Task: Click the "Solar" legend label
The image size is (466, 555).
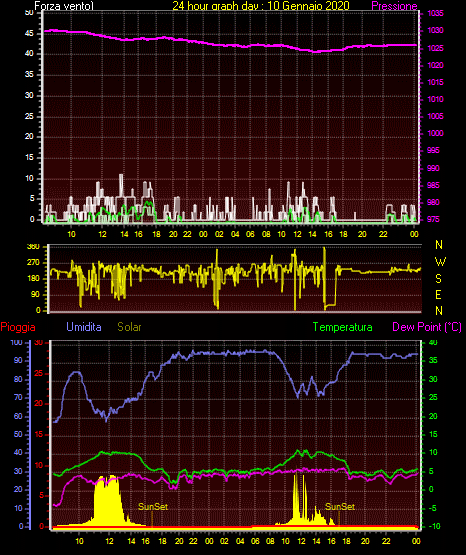Action: tap(130, 327)
